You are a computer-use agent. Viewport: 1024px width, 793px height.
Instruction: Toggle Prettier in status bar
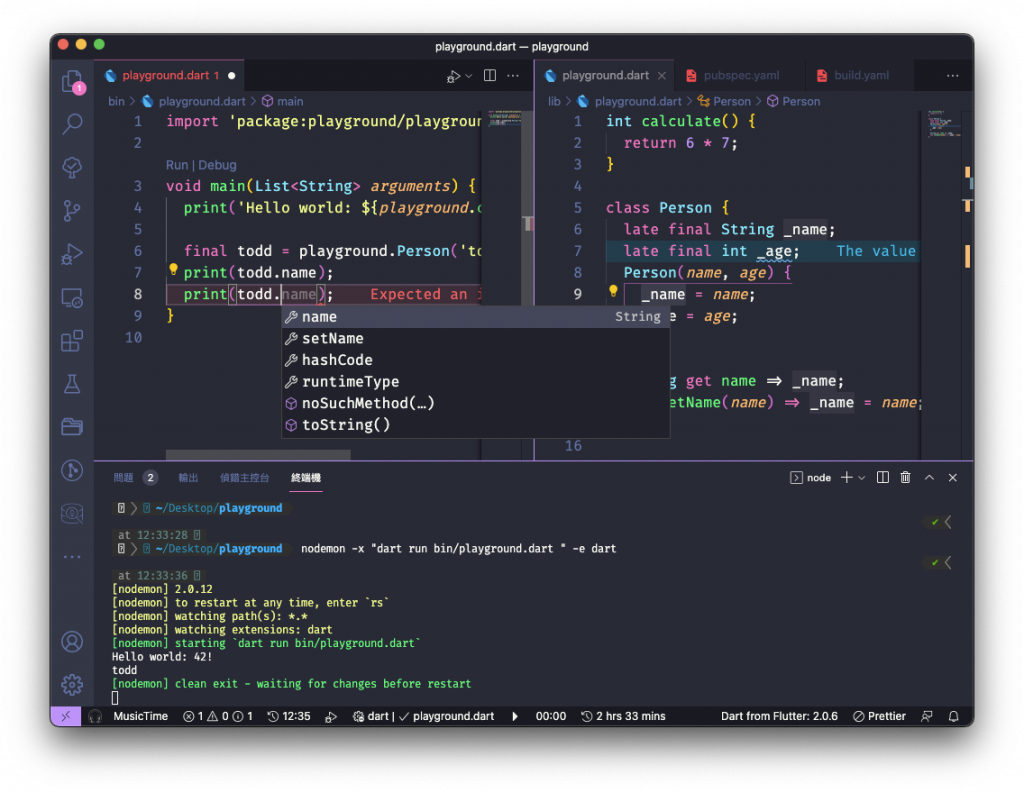(x=879, y=717)
